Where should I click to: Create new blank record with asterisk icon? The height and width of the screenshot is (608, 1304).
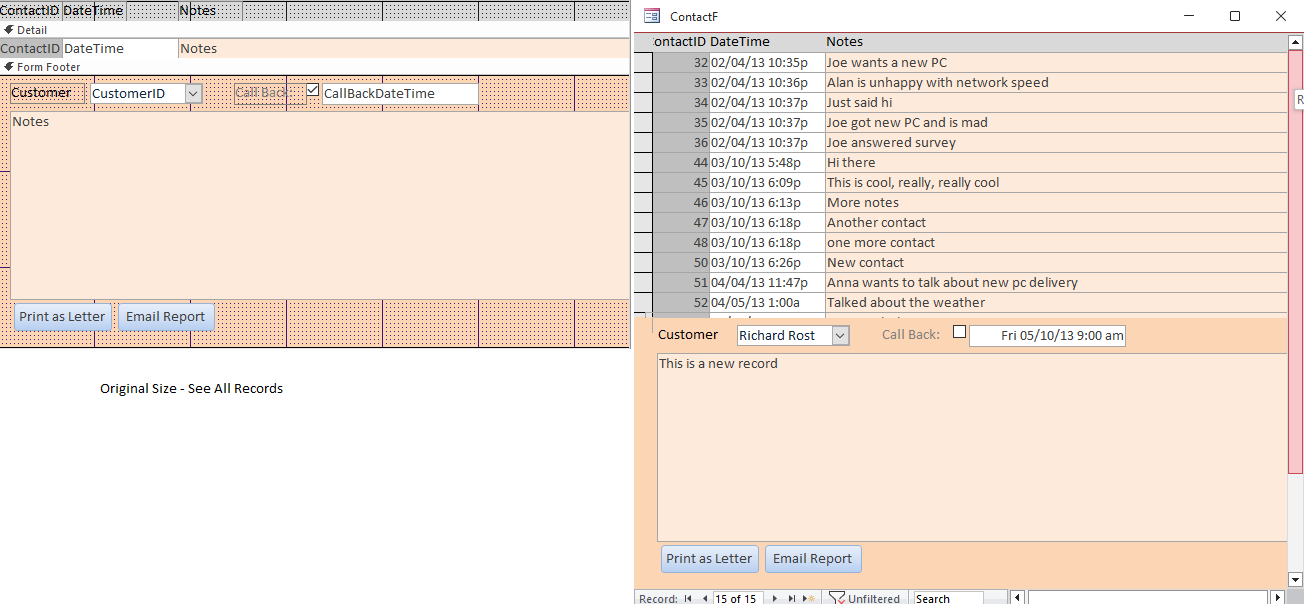[810, 599]
